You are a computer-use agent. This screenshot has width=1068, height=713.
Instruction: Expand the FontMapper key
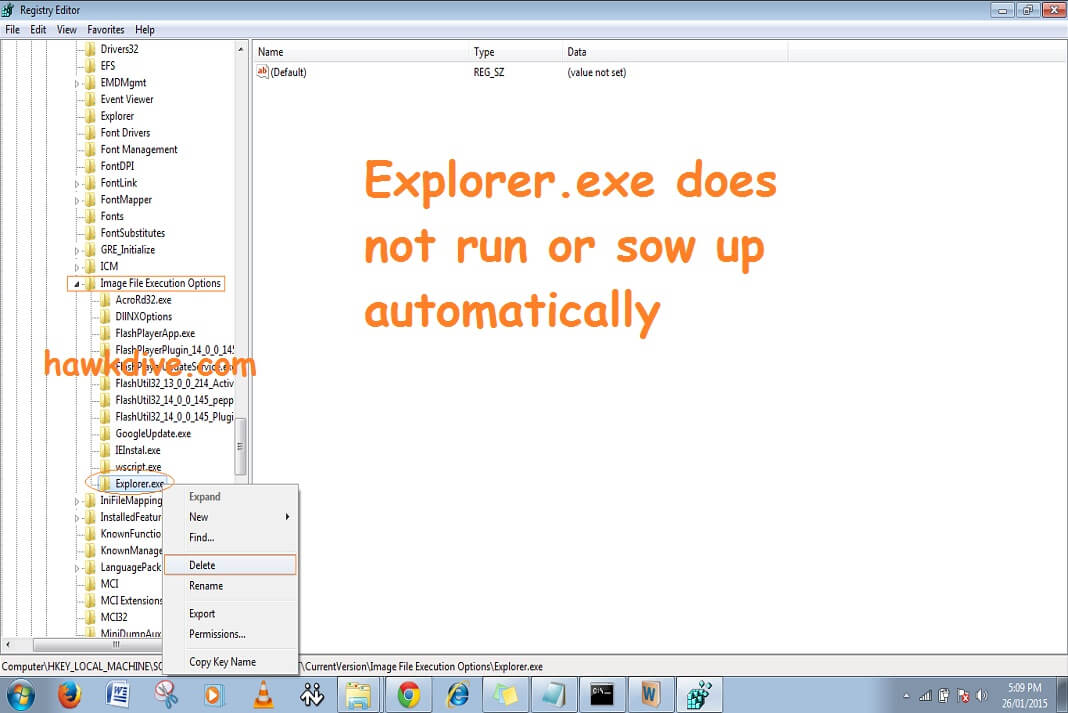click(x=76, y=200)
